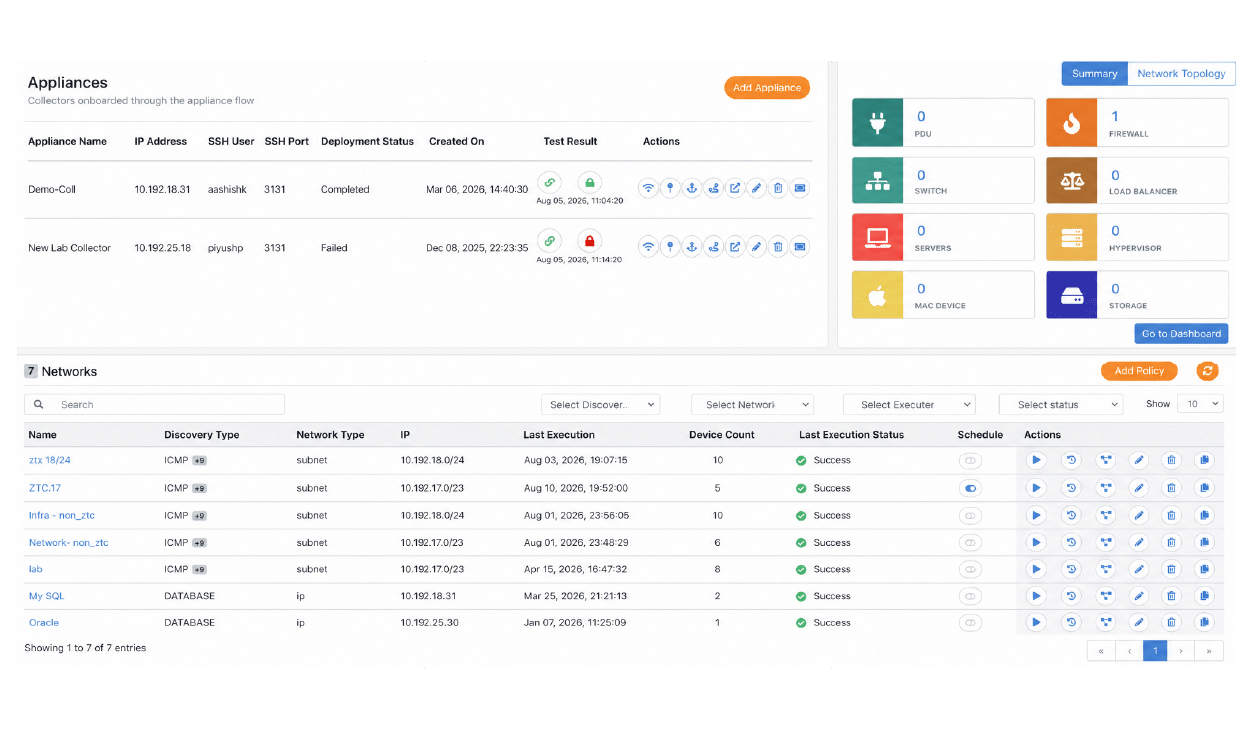The image size is (1250, 730).
Task: Open the PDU summary card
Action: [x=943, y=123]
